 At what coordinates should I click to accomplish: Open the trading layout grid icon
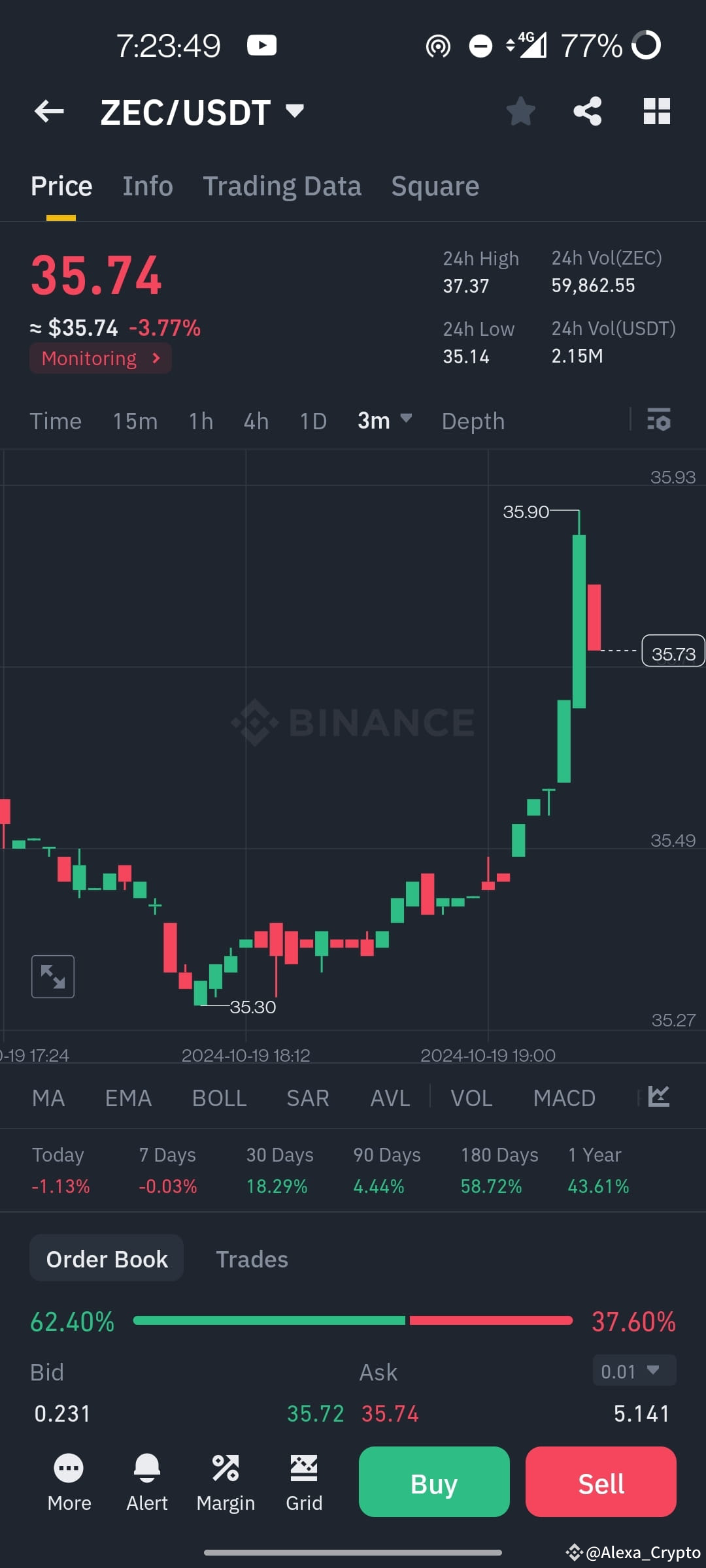pyautogui.click(x=656, y=111)
